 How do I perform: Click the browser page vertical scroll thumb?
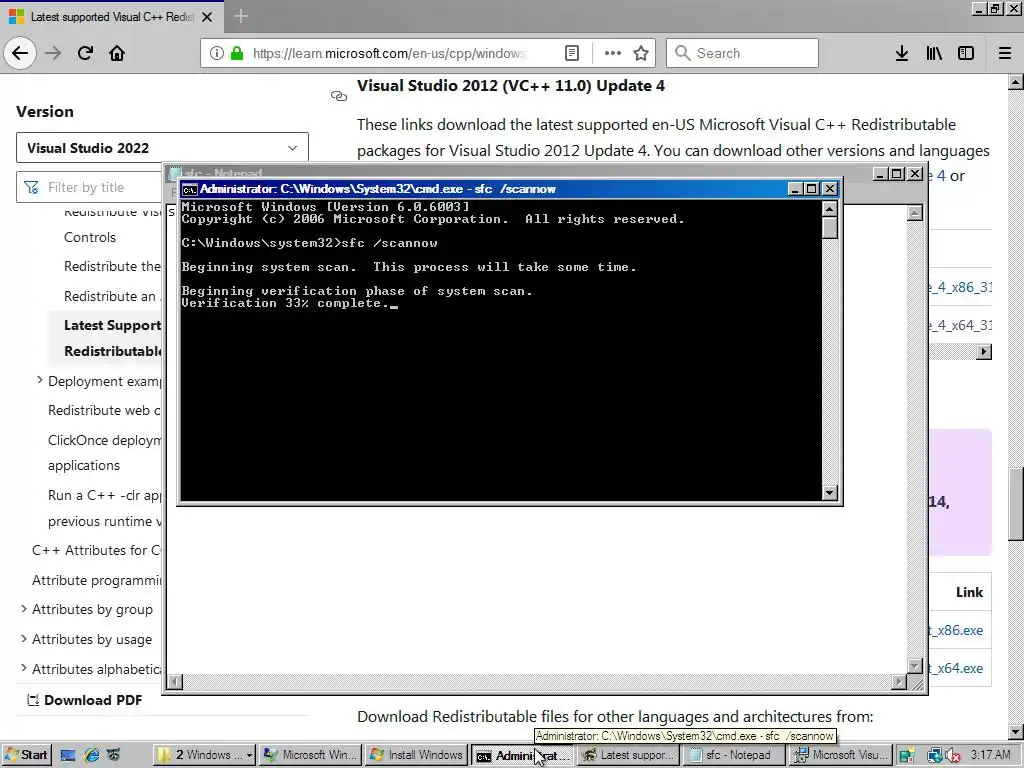tap(1016, 504)
